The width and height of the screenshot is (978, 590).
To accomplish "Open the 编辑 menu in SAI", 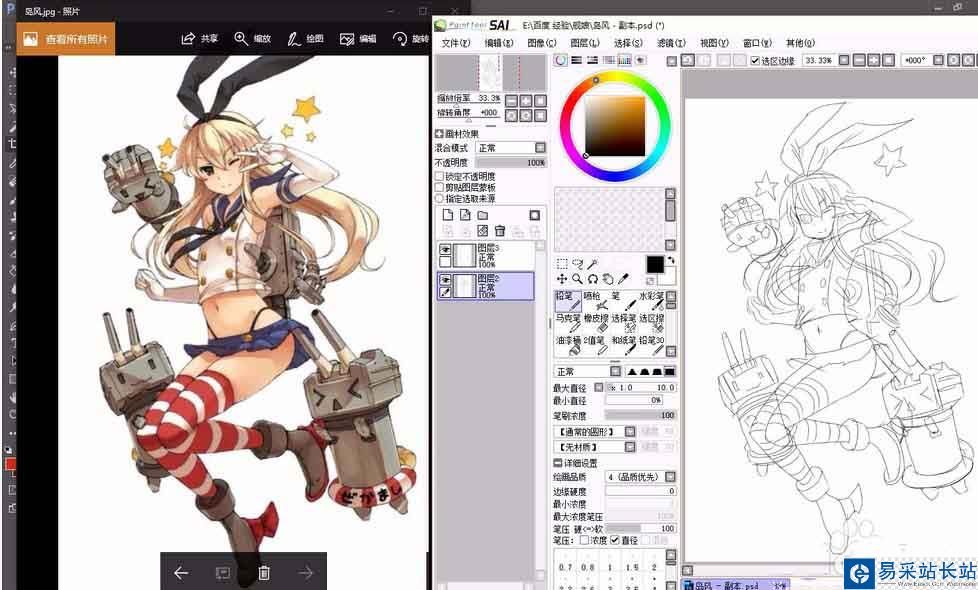I will click(498, 43).
